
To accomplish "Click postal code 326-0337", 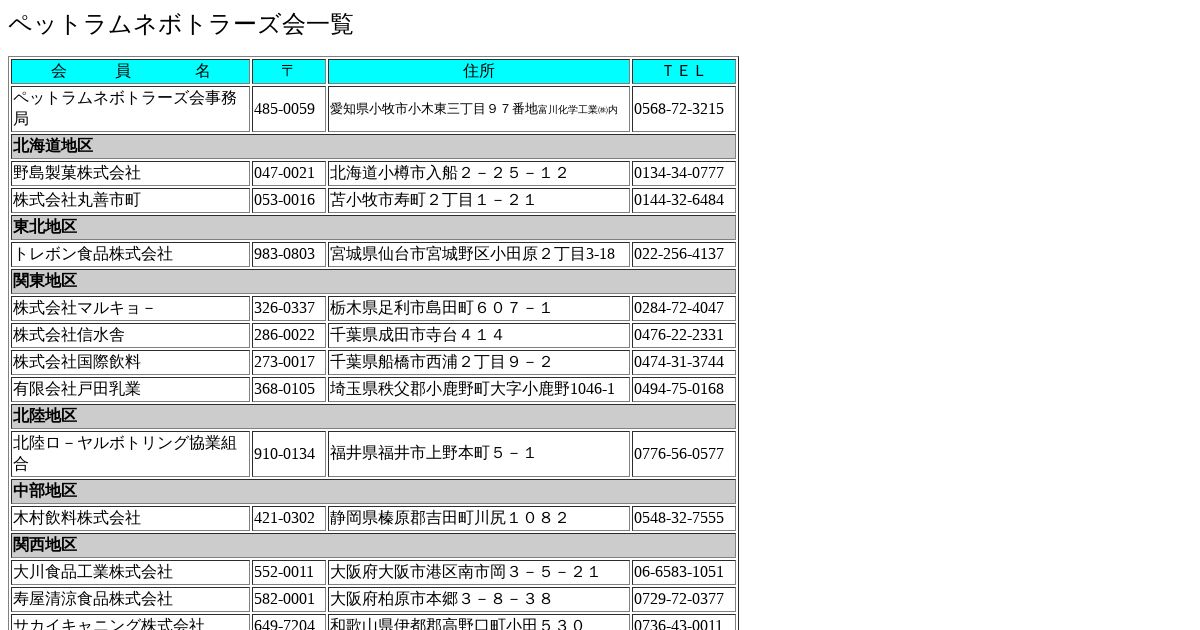I will (x=284, y=308).
